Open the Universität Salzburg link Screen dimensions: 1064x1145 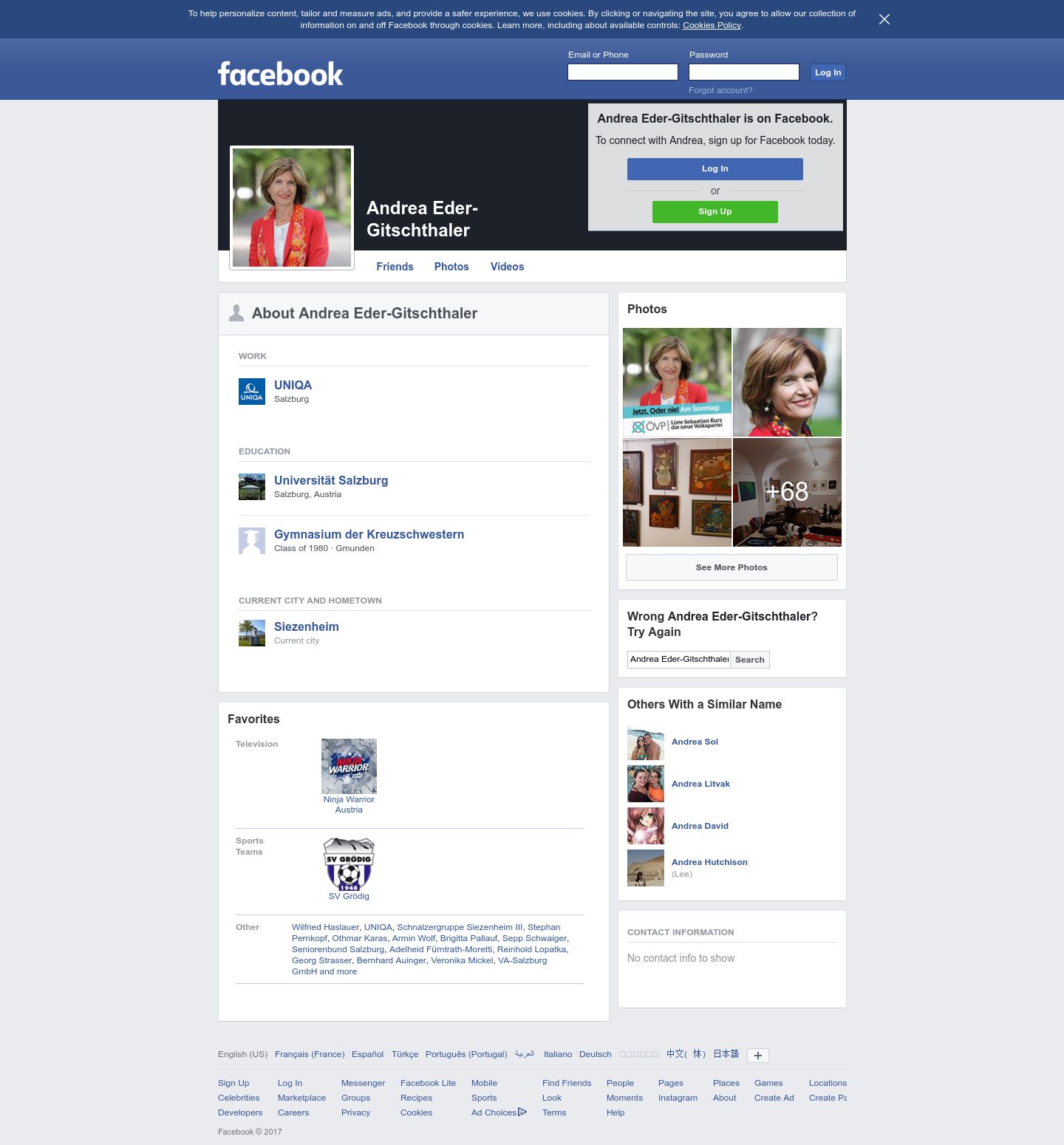tap(331, 480)
